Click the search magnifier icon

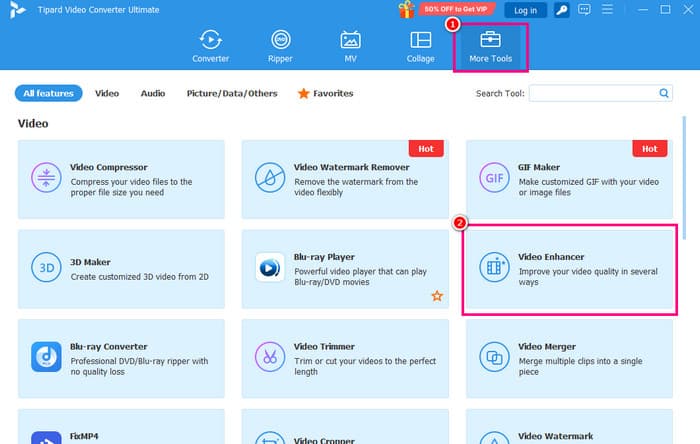[x=664, y=93]
